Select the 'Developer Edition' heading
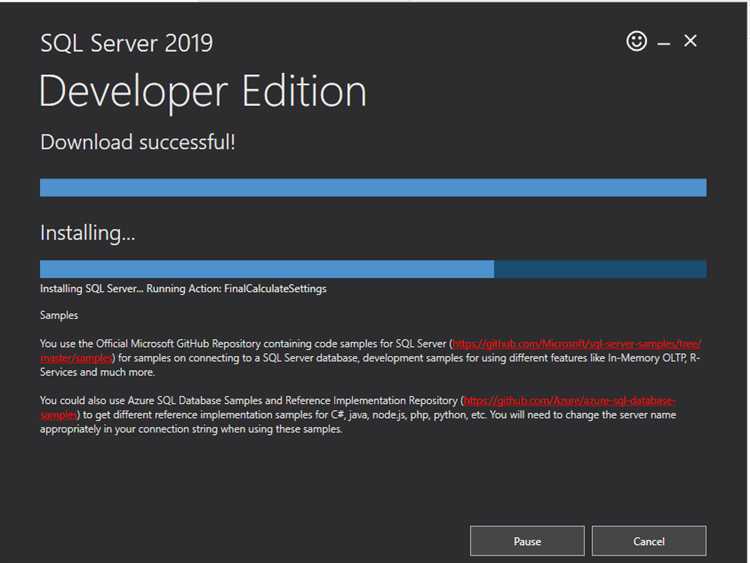Image resolution: width=750 pixels, height=563 pixels. click(x=203, y=91)
